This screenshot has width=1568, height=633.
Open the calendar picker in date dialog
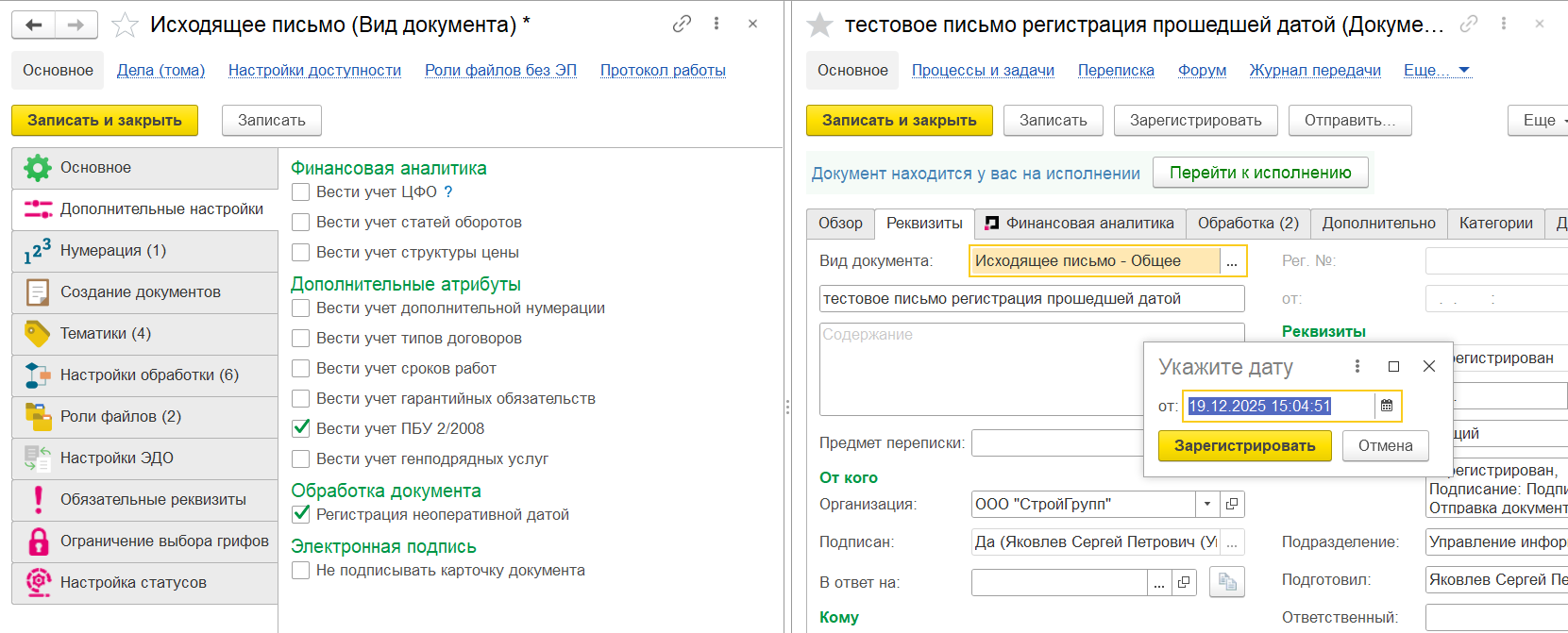pyautogui.click(x=1387, y=406)
